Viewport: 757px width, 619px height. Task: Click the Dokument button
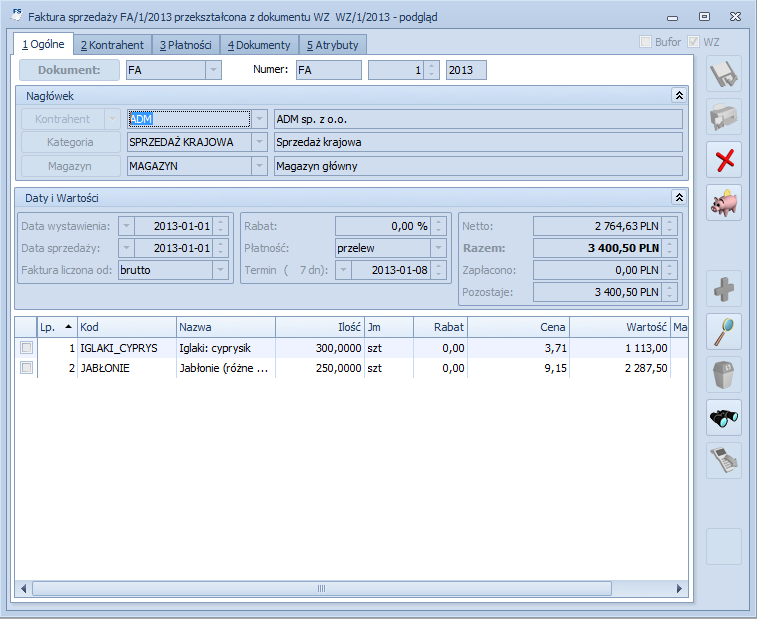69,70
